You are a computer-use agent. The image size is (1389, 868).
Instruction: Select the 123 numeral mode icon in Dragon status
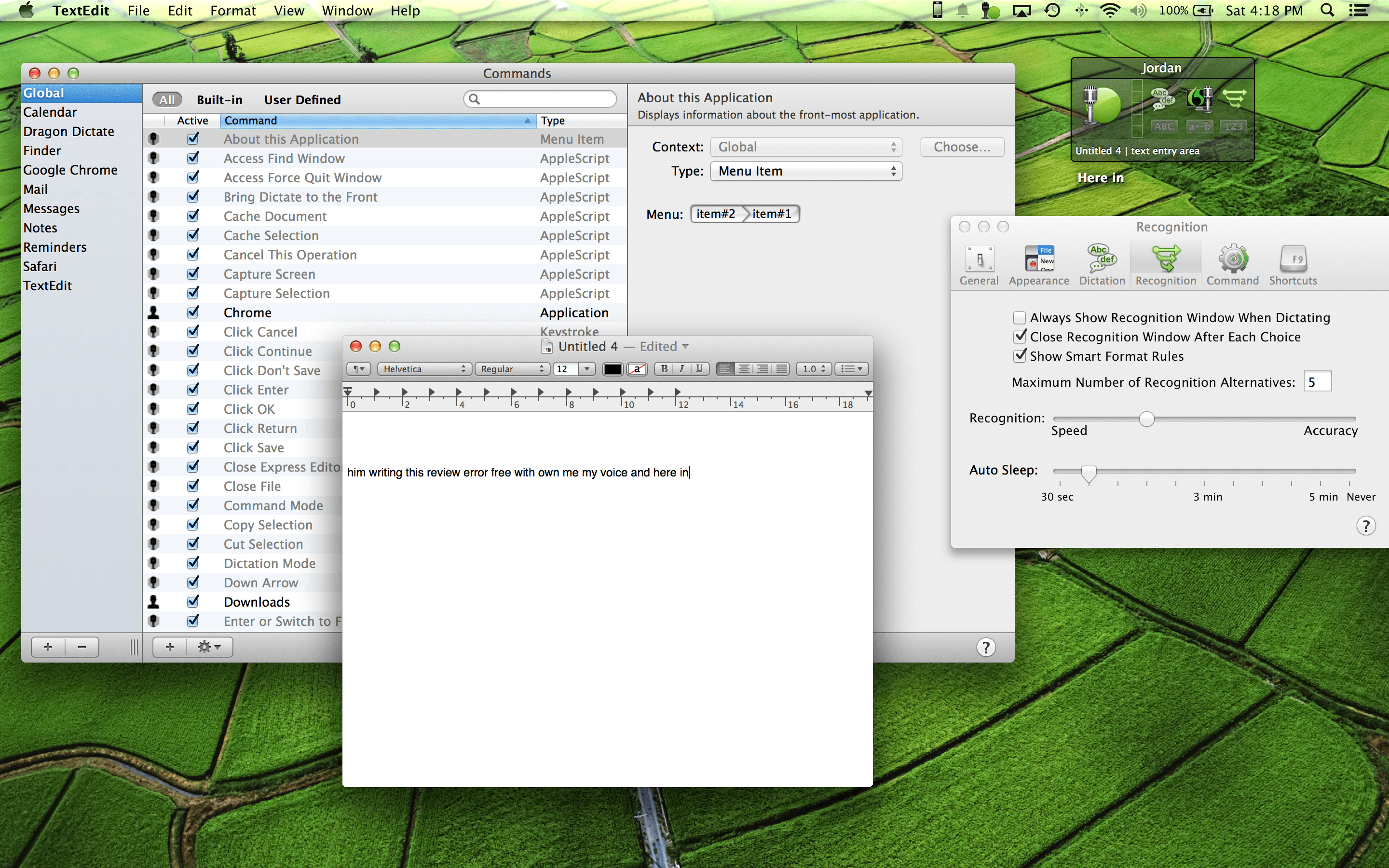pos(1233,126)
